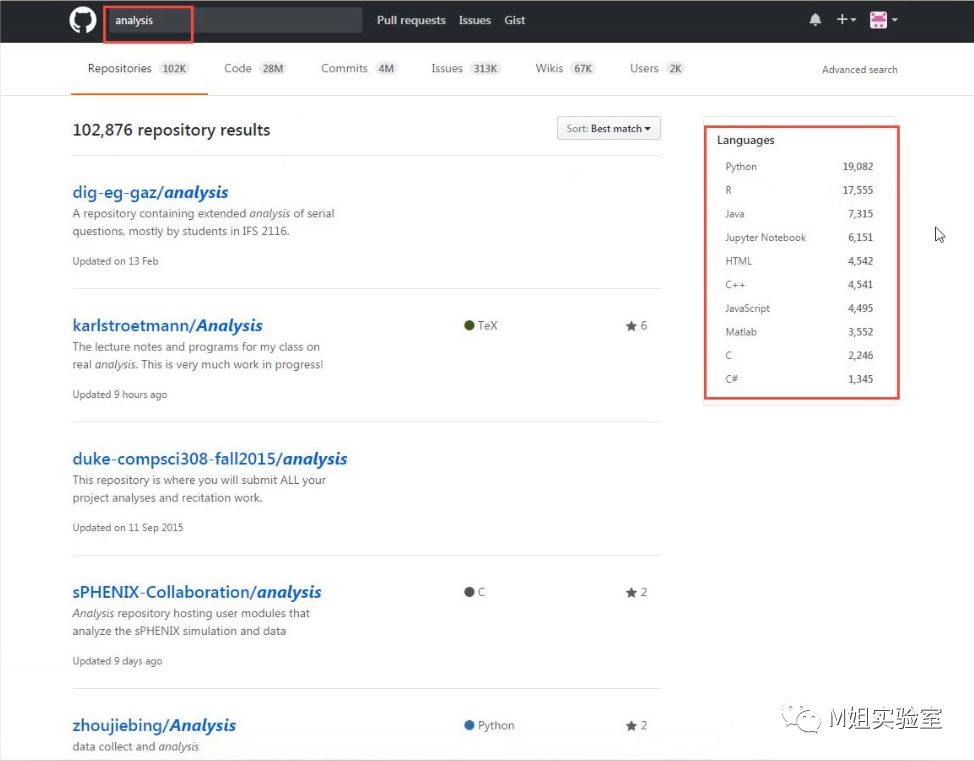Open the dig-eg-gaz/analysis repository link
This screenshot has width=974, height=761.
[x=150, y=193]
